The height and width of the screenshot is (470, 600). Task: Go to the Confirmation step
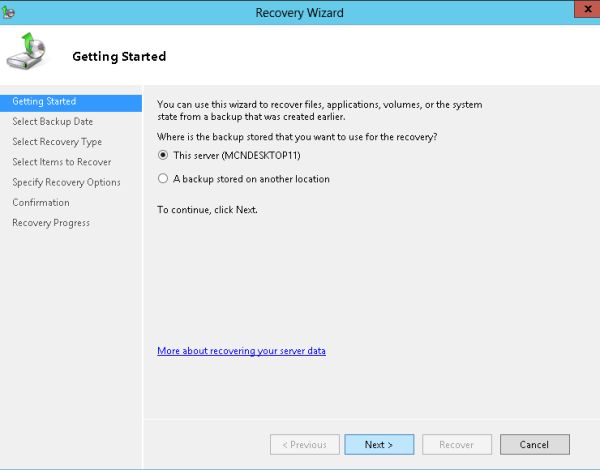click(41, 202)
